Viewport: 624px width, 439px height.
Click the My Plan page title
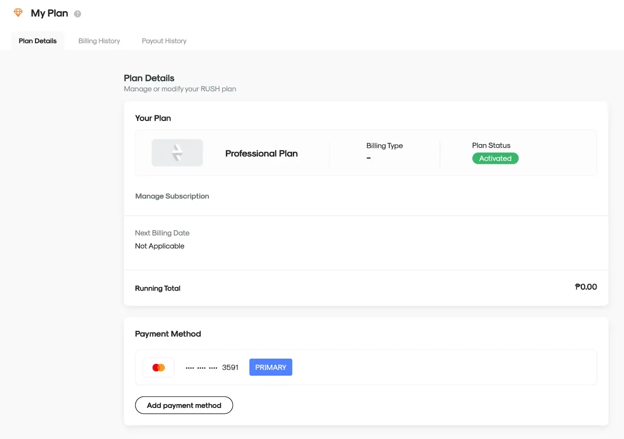[x=49, y=13]
